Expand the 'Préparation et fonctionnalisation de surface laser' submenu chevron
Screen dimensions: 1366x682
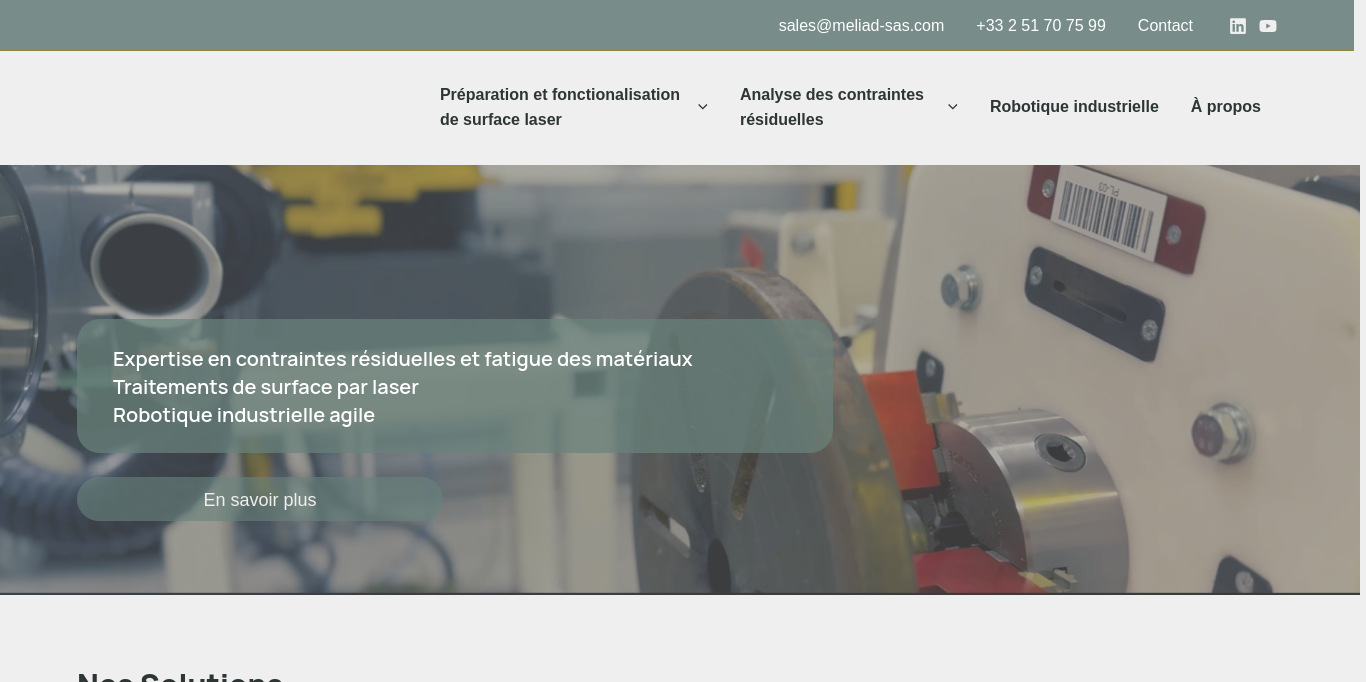click(x=703, y=107)
